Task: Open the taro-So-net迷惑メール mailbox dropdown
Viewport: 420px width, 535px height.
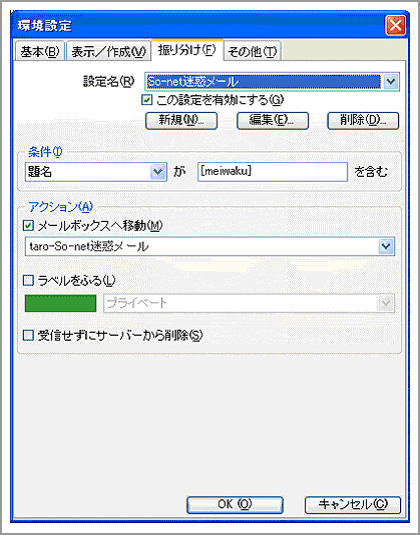Action: coord(210,246)
